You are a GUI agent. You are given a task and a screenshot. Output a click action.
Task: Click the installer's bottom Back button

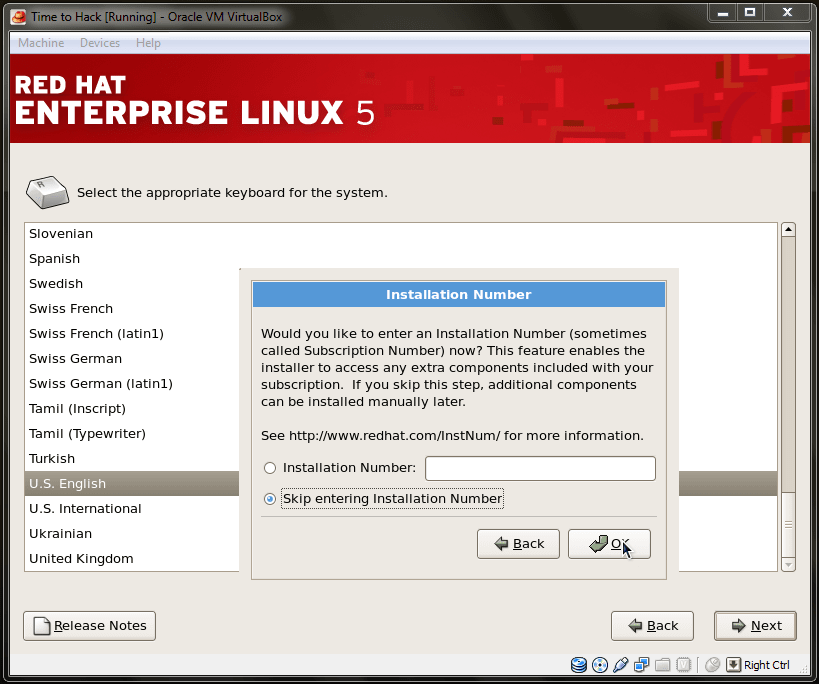[x=652, y=626]
